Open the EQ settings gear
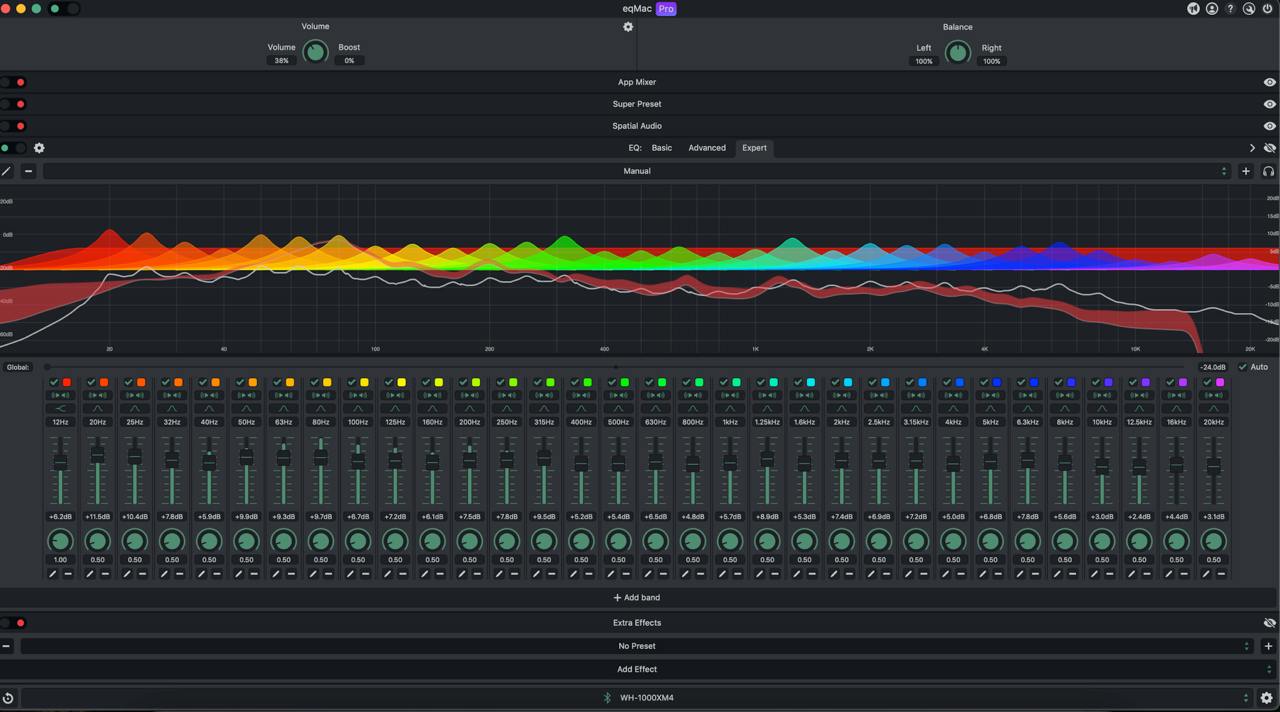Screen dimensions: 1280x712 (x=39, y=148)
